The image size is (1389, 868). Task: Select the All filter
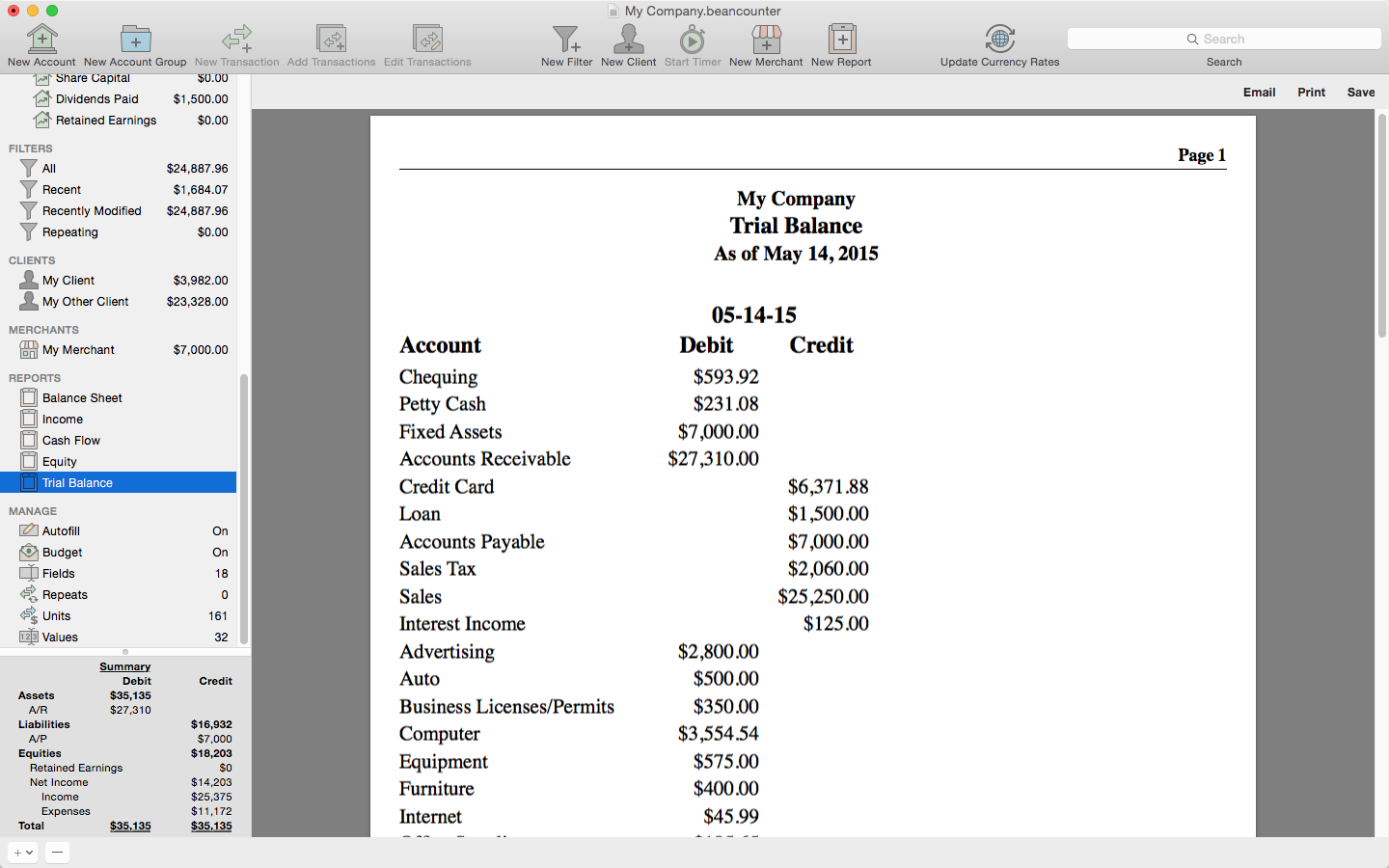click(x=118, y=169)
